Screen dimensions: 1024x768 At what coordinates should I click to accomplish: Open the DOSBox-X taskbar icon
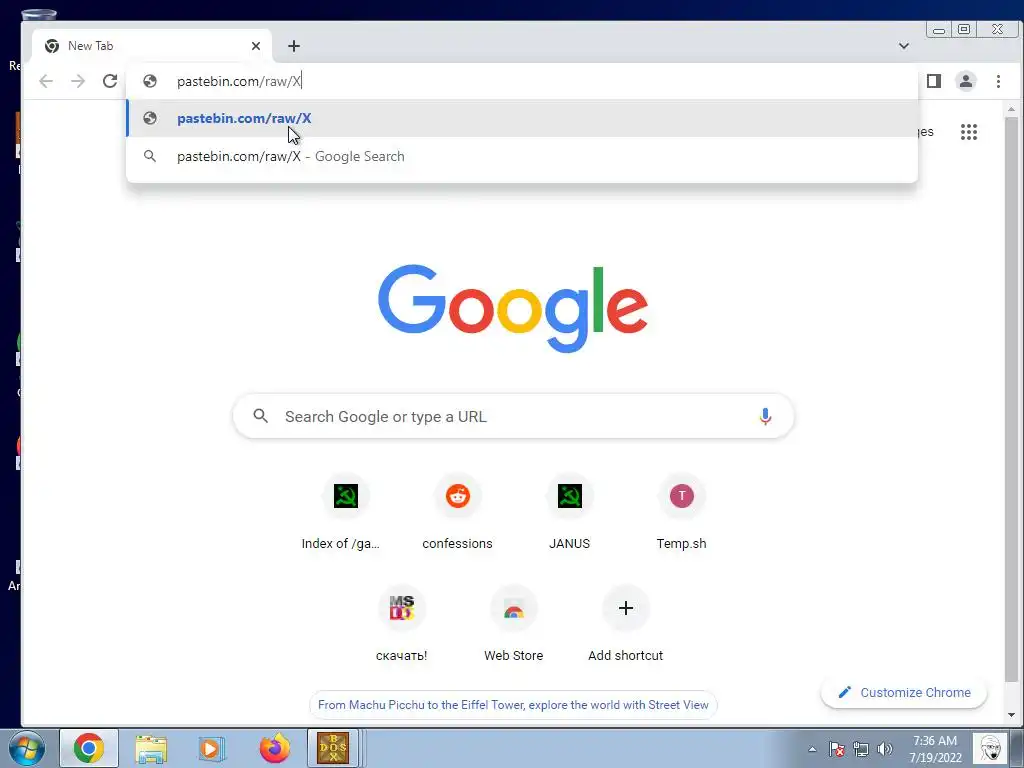(x=333, y=748)
